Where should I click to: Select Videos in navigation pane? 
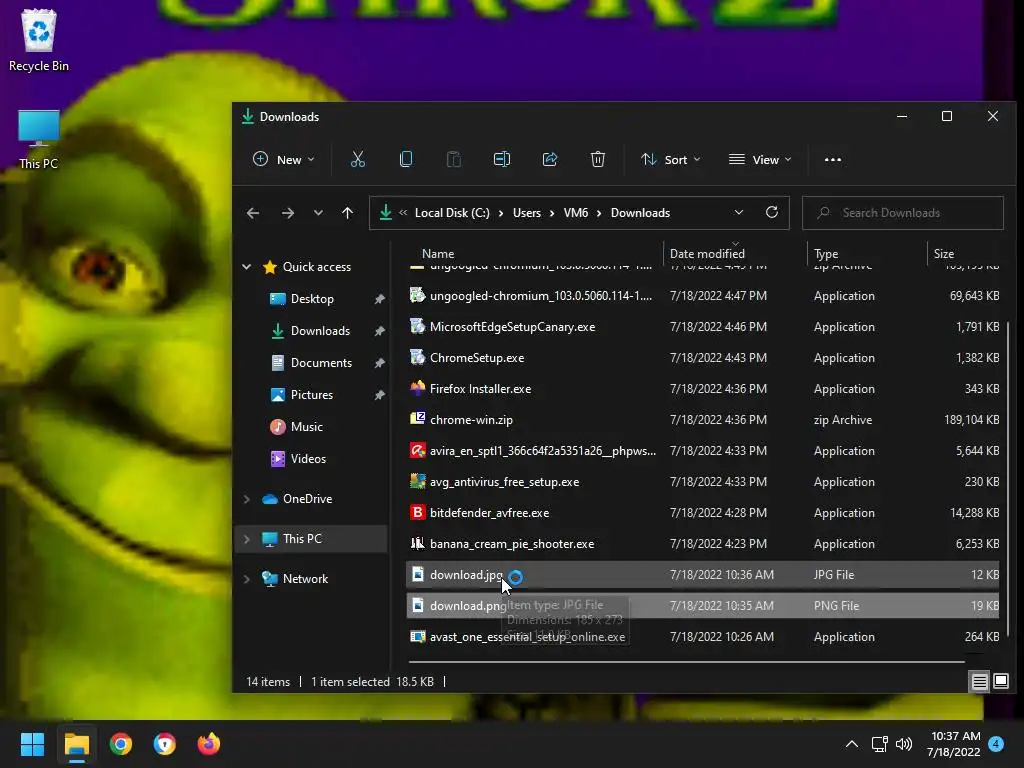pyautogui.click(x=308, y=458)
